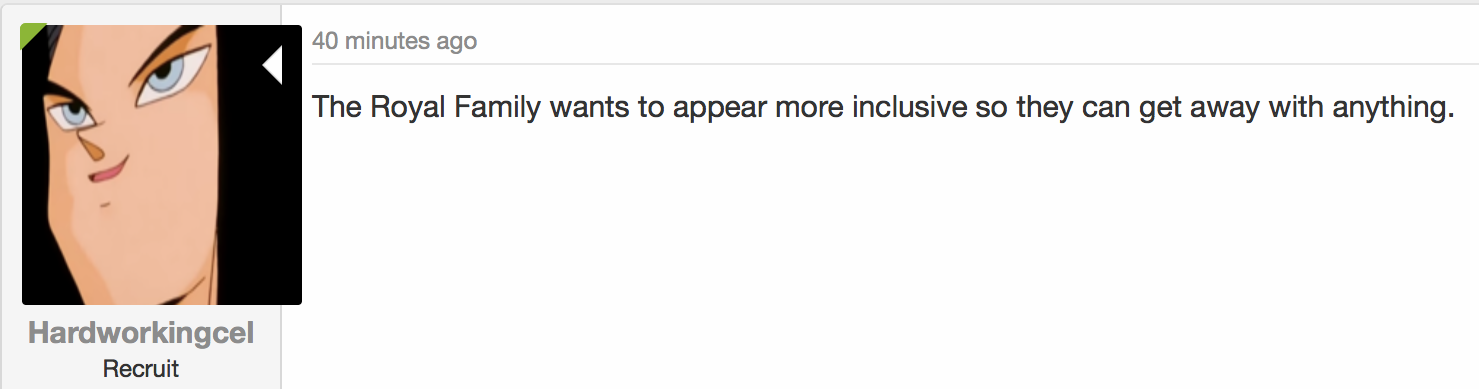This screenshot has width=1479, height=389.
Task: Click the word 'wants' in the message
Action: [x=590, y=108]
